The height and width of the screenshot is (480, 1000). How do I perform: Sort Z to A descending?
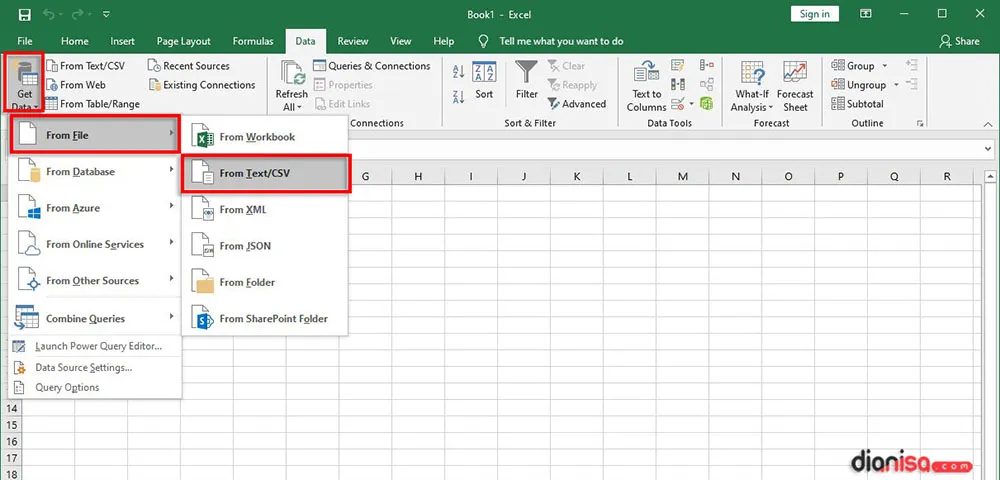pyautogui.click(x=458, y=98)
